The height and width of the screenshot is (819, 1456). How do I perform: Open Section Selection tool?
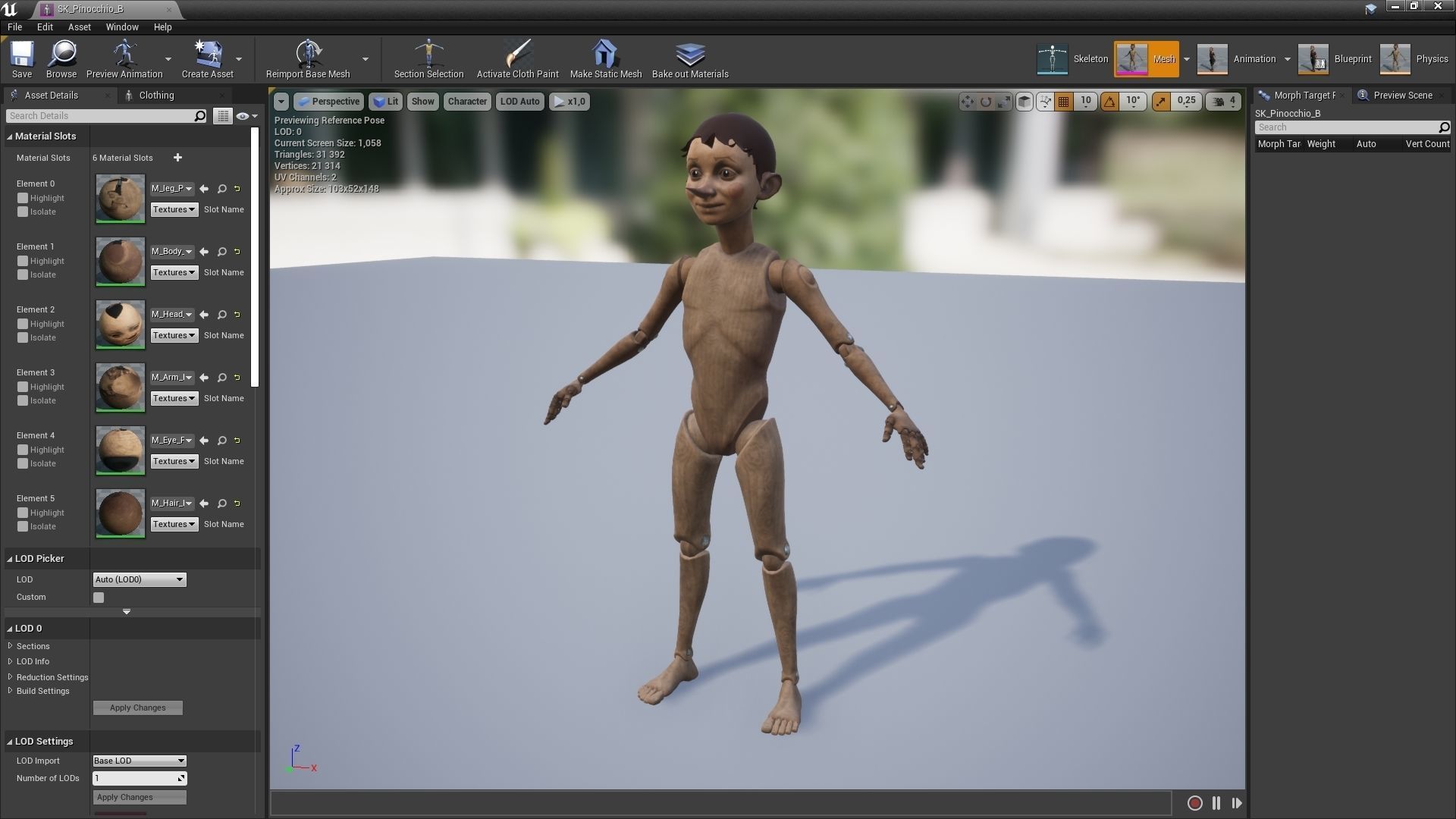tap(428, 58)
